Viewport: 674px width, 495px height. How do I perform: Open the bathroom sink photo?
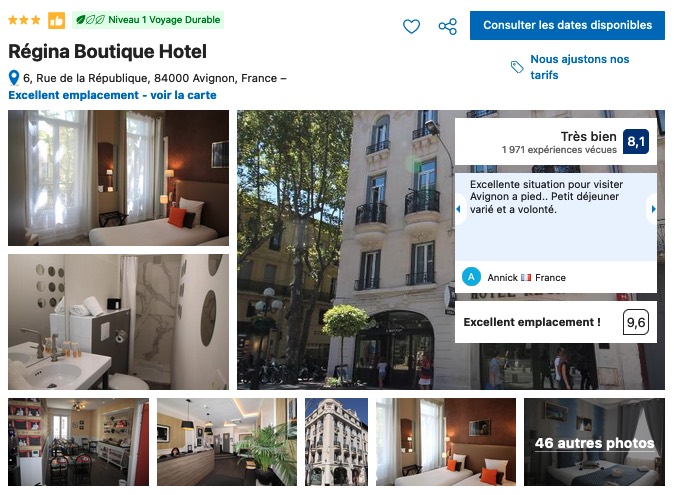click(119, 322)
